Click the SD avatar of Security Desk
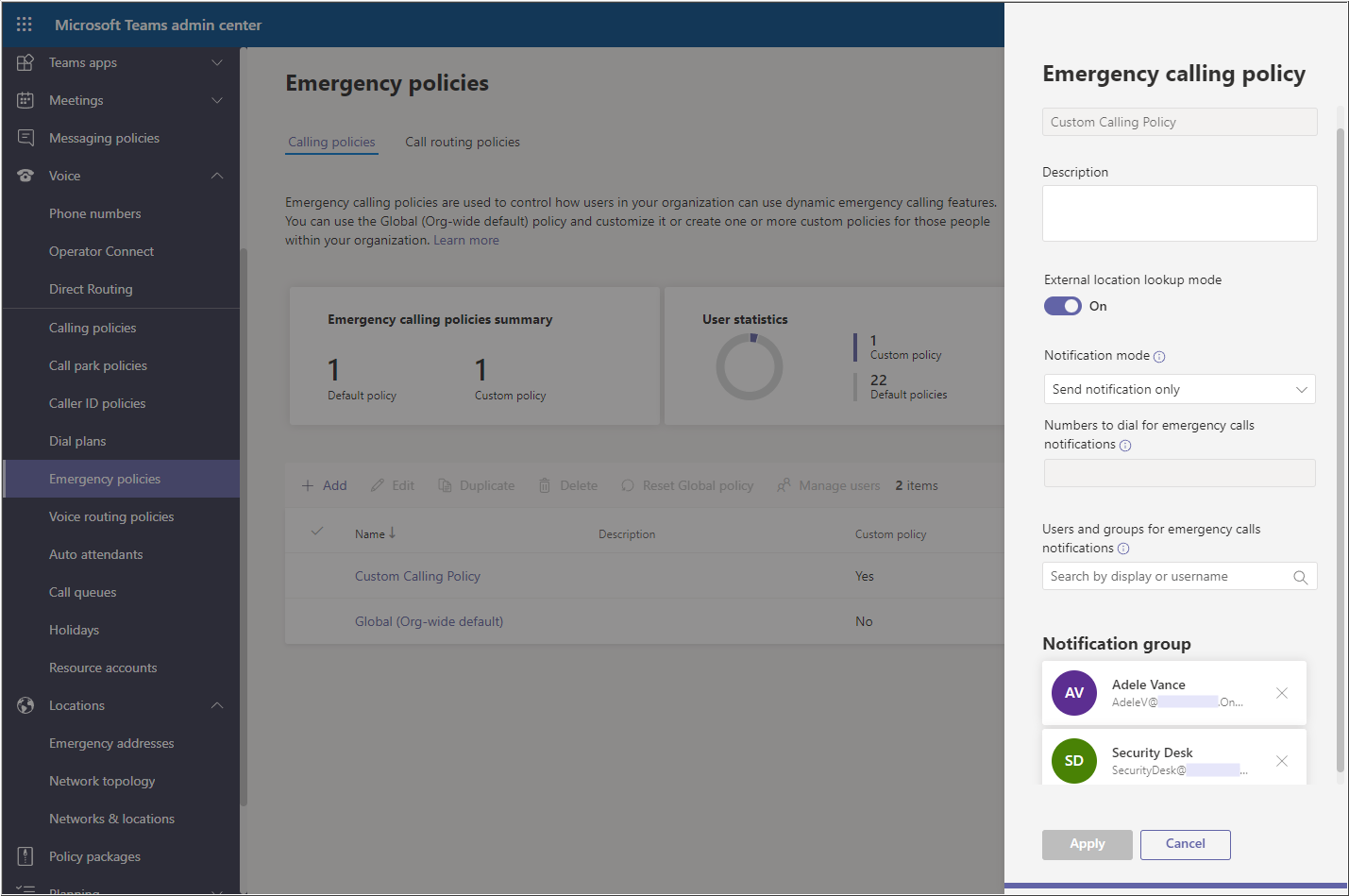This screenshot has height=896, width=1349. [x=1074, y=761]
